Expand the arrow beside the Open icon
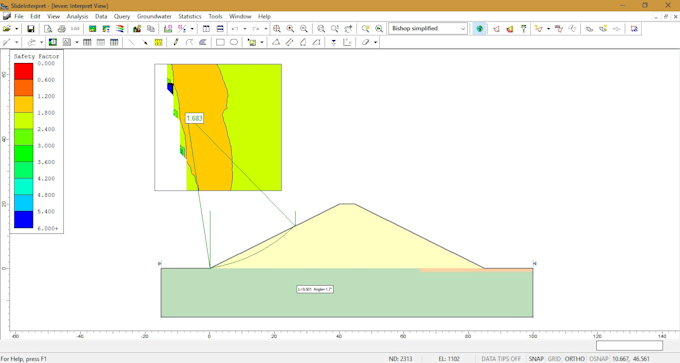Viewport: 680px width, 363px height. tap(16, 29)
